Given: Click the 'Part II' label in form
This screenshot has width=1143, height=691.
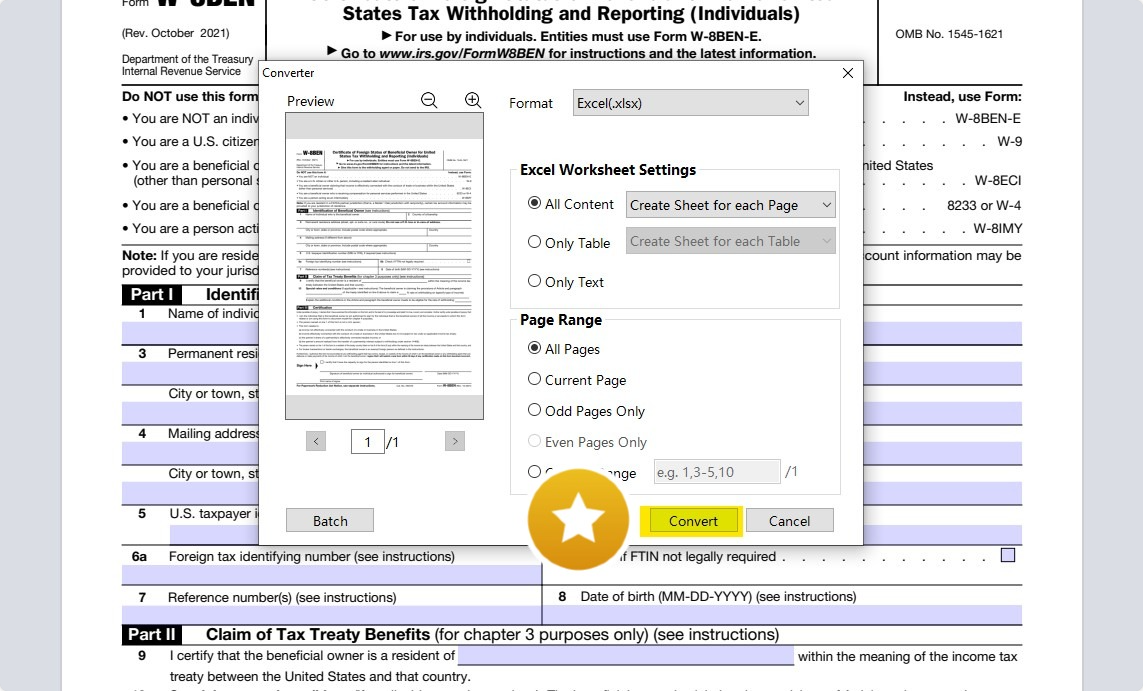Looking at the screenshot, I should [x=152, y=634].
